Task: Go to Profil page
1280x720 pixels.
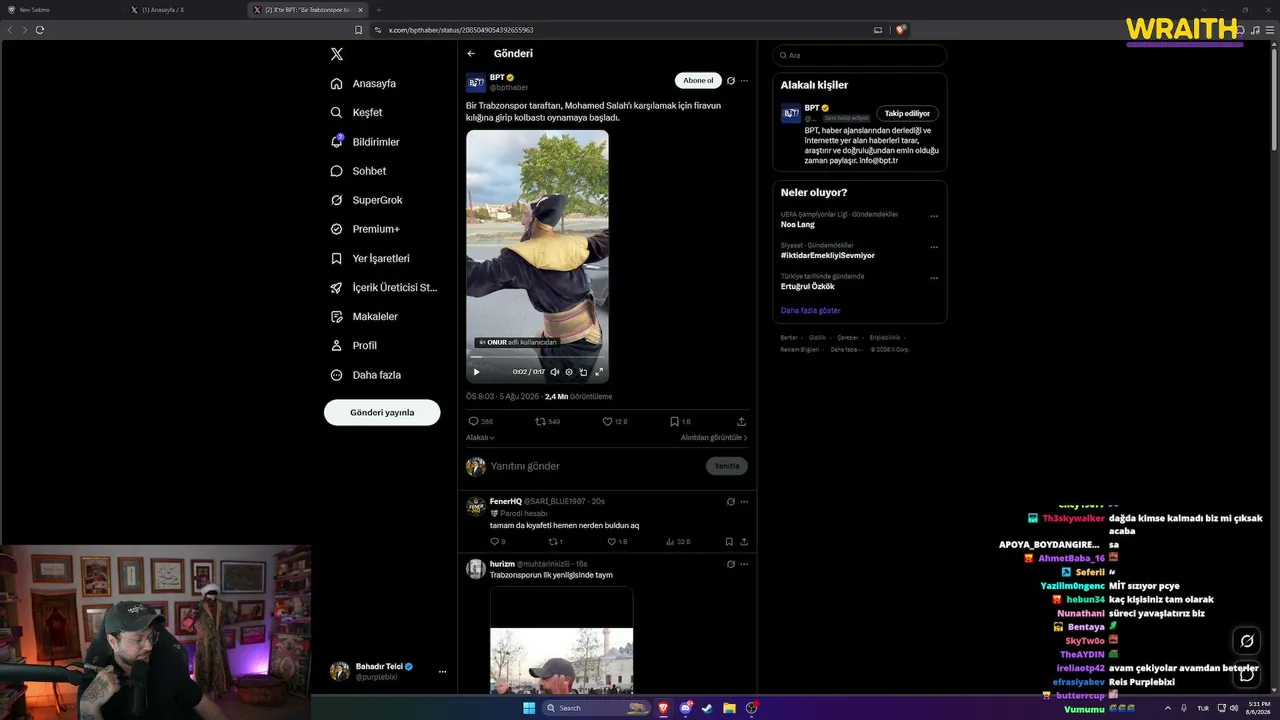Action: tap(353, 346)
